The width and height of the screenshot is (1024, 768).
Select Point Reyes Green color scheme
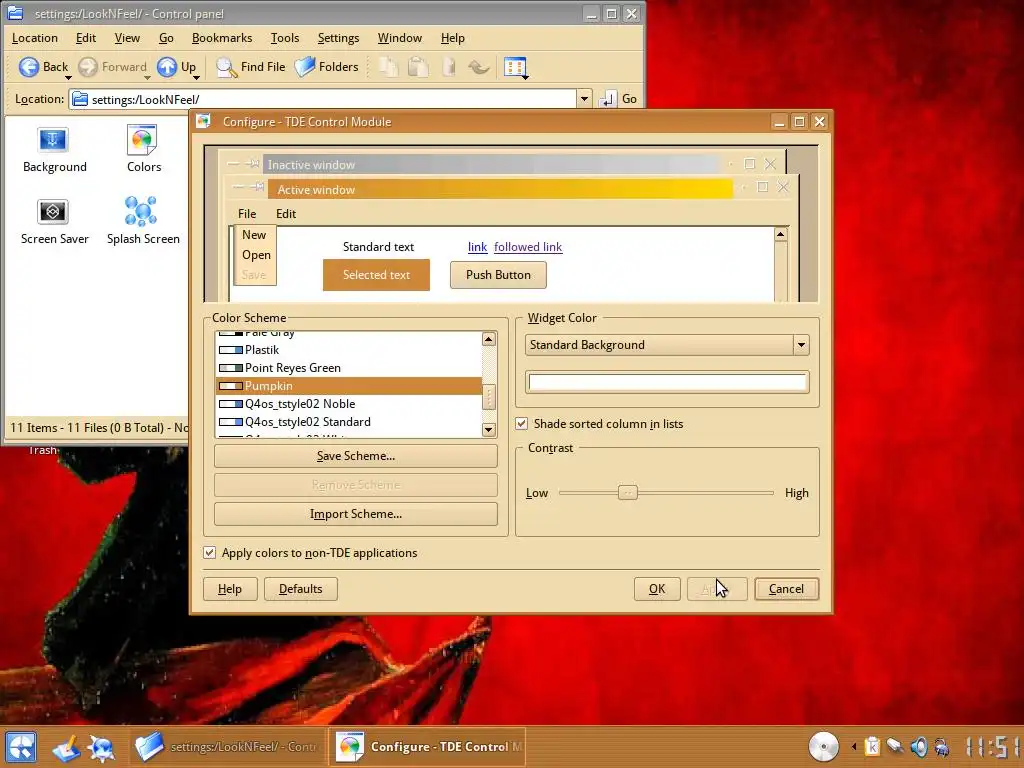pyautogui.click(x=348, y=368)
